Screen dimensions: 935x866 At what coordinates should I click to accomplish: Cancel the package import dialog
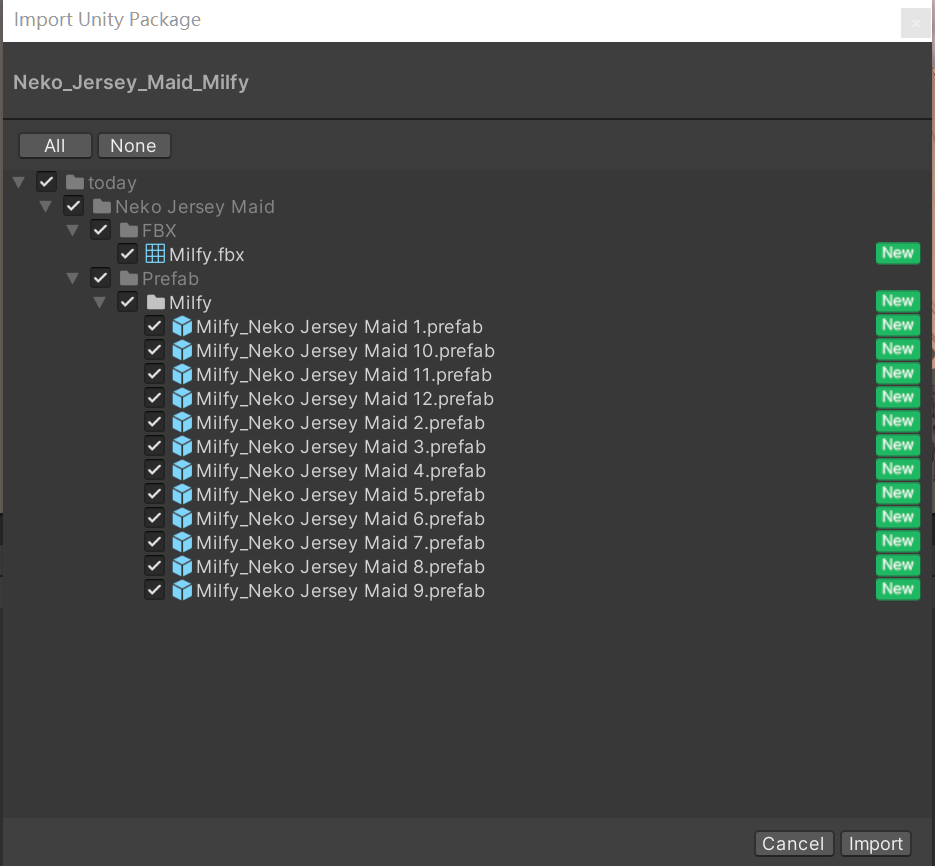tap(793, 844)
